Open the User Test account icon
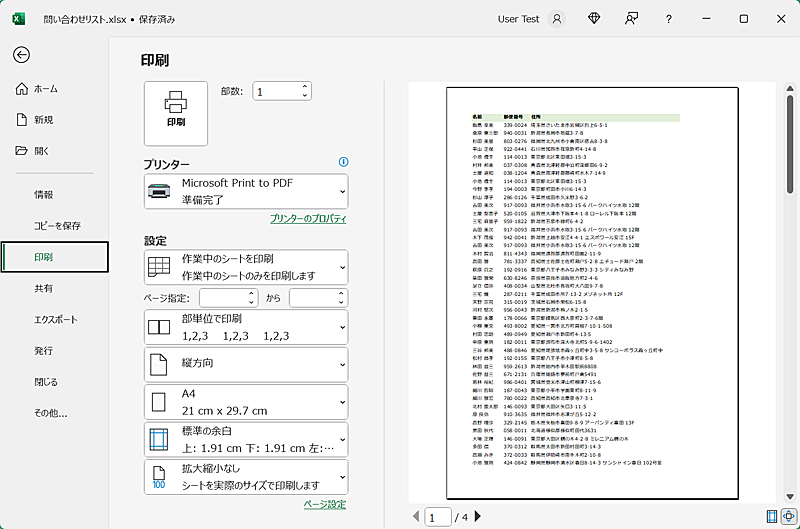Viewport: 800px width, 529px height. coord(557,18)
